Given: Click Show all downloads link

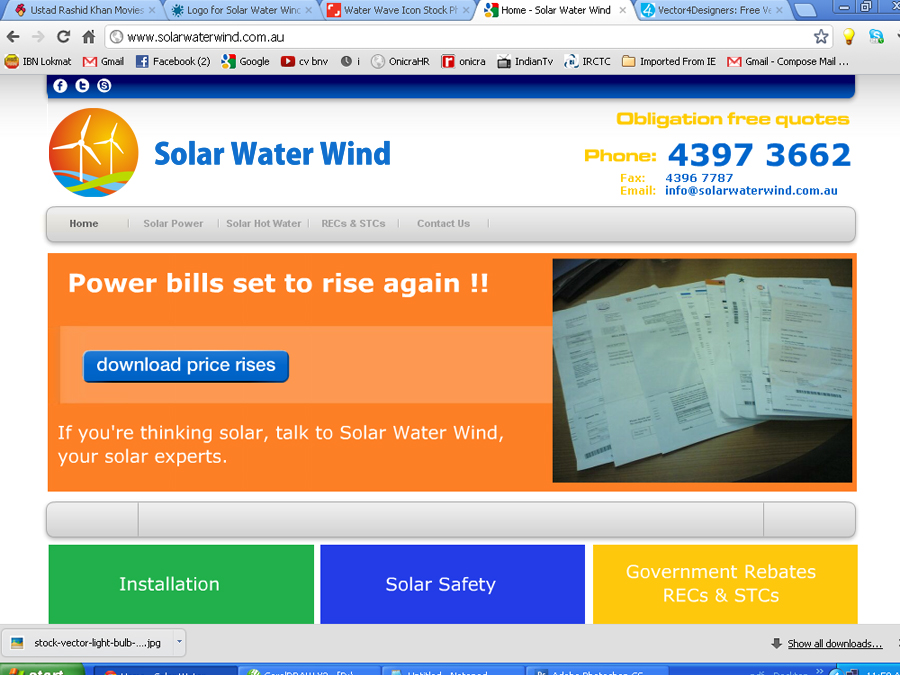Looking at the screenshot, I should [835, 643].
